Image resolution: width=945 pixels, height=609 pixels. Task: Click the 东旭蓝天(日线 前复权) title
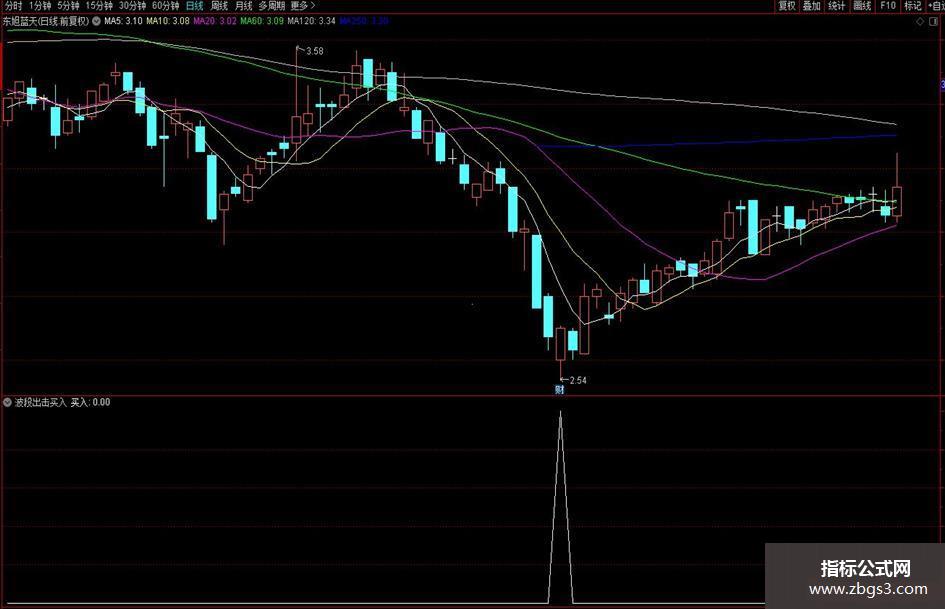click(46, 21)
